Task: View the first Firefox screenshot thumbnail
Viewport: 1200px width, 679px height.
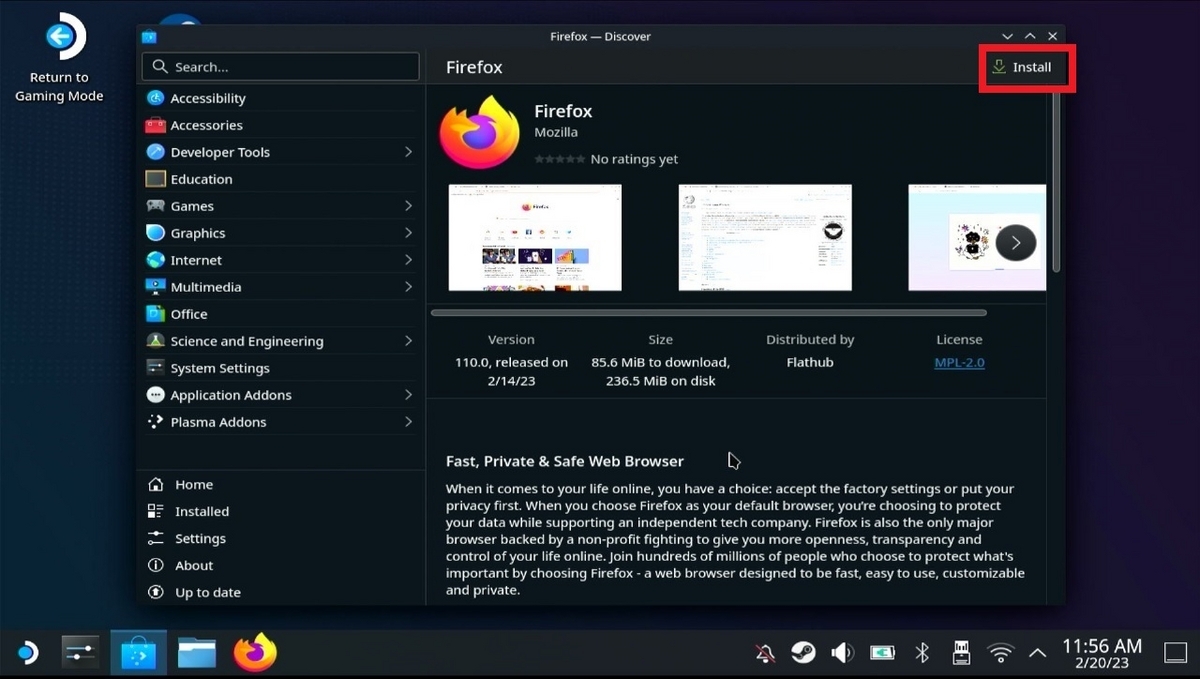Action: [535, 237]
